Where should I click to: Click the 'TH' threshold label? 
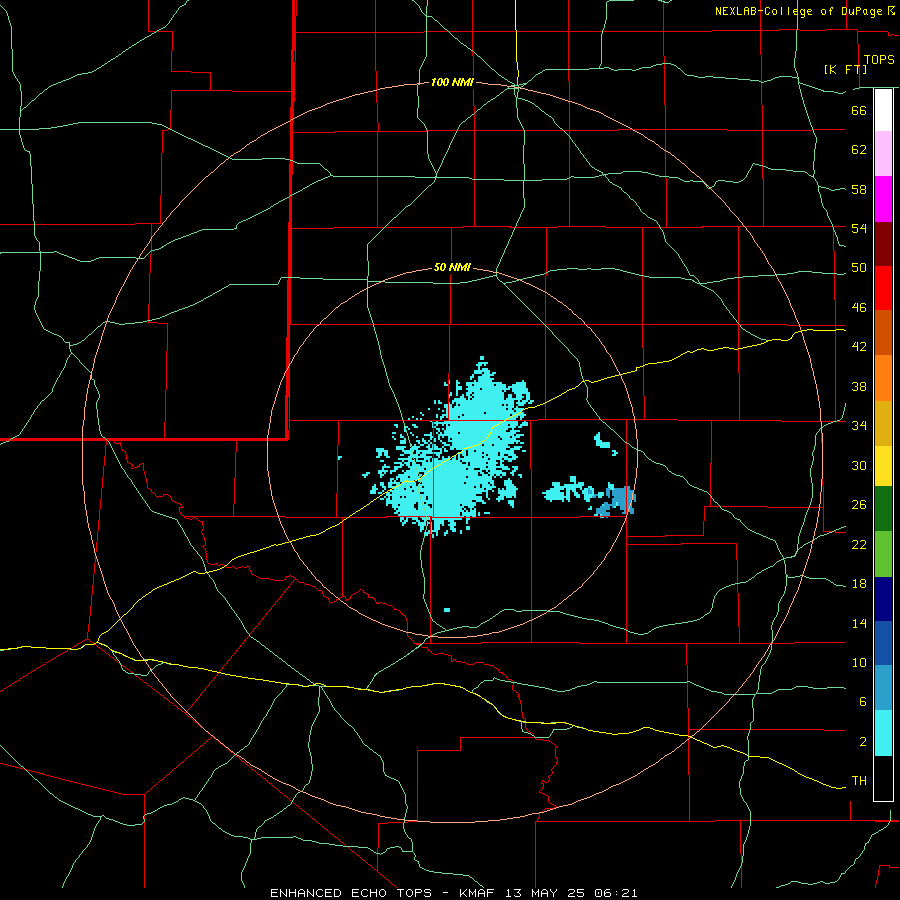pyautogui.click(x=859, y=781)
